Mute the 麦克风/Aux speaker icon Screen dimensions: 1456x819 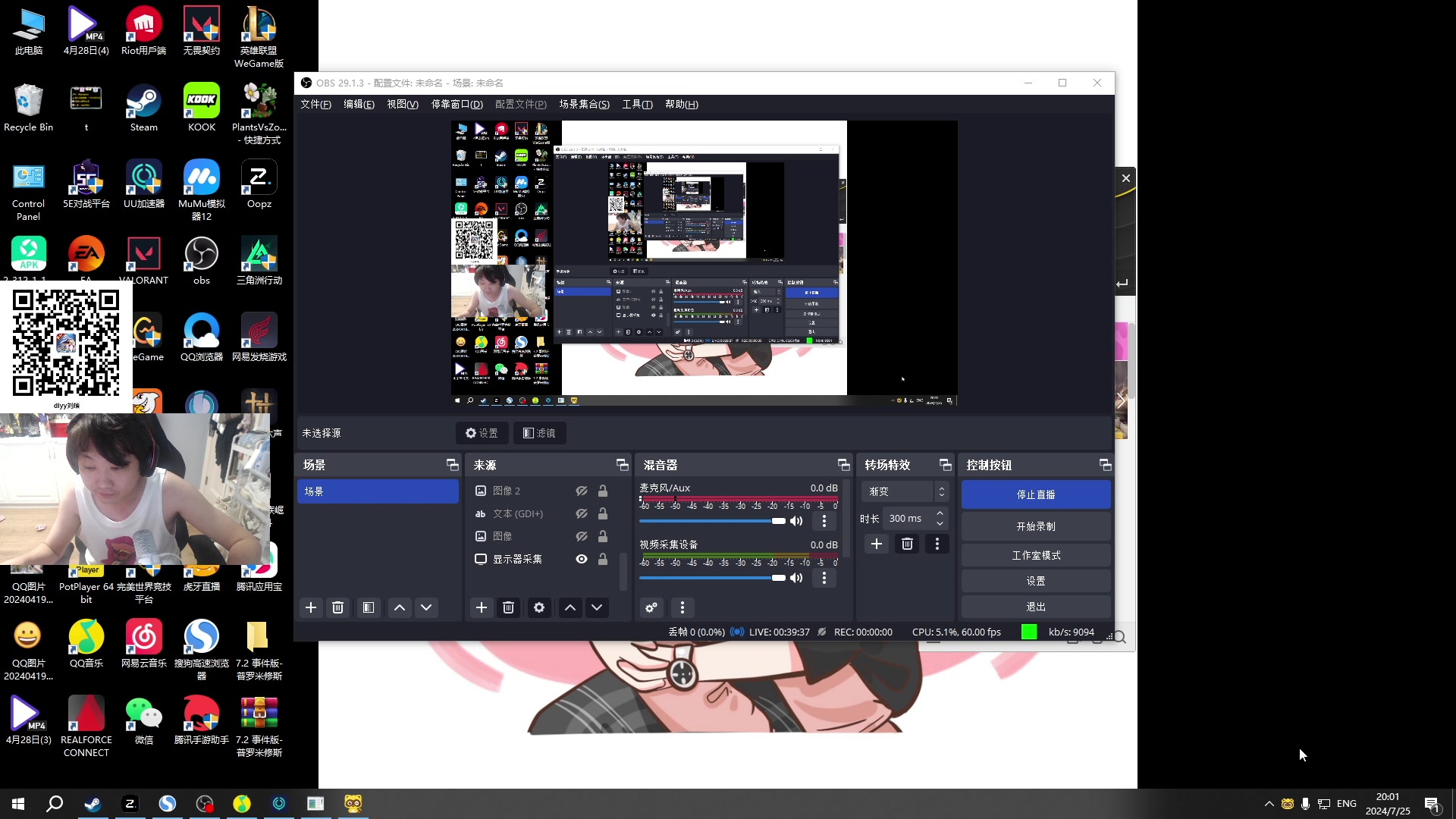[796, 521]
